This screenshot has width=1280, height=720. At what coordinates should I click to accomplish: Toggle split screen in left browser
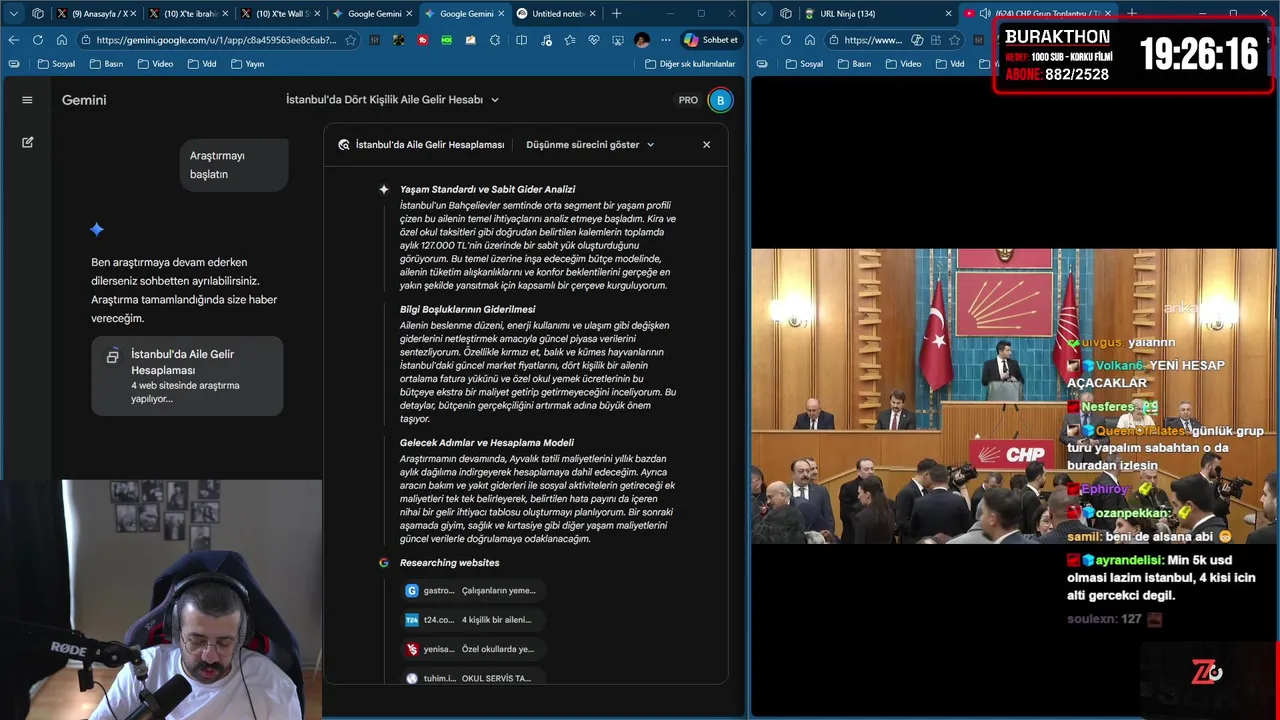[x=521, y=40]
